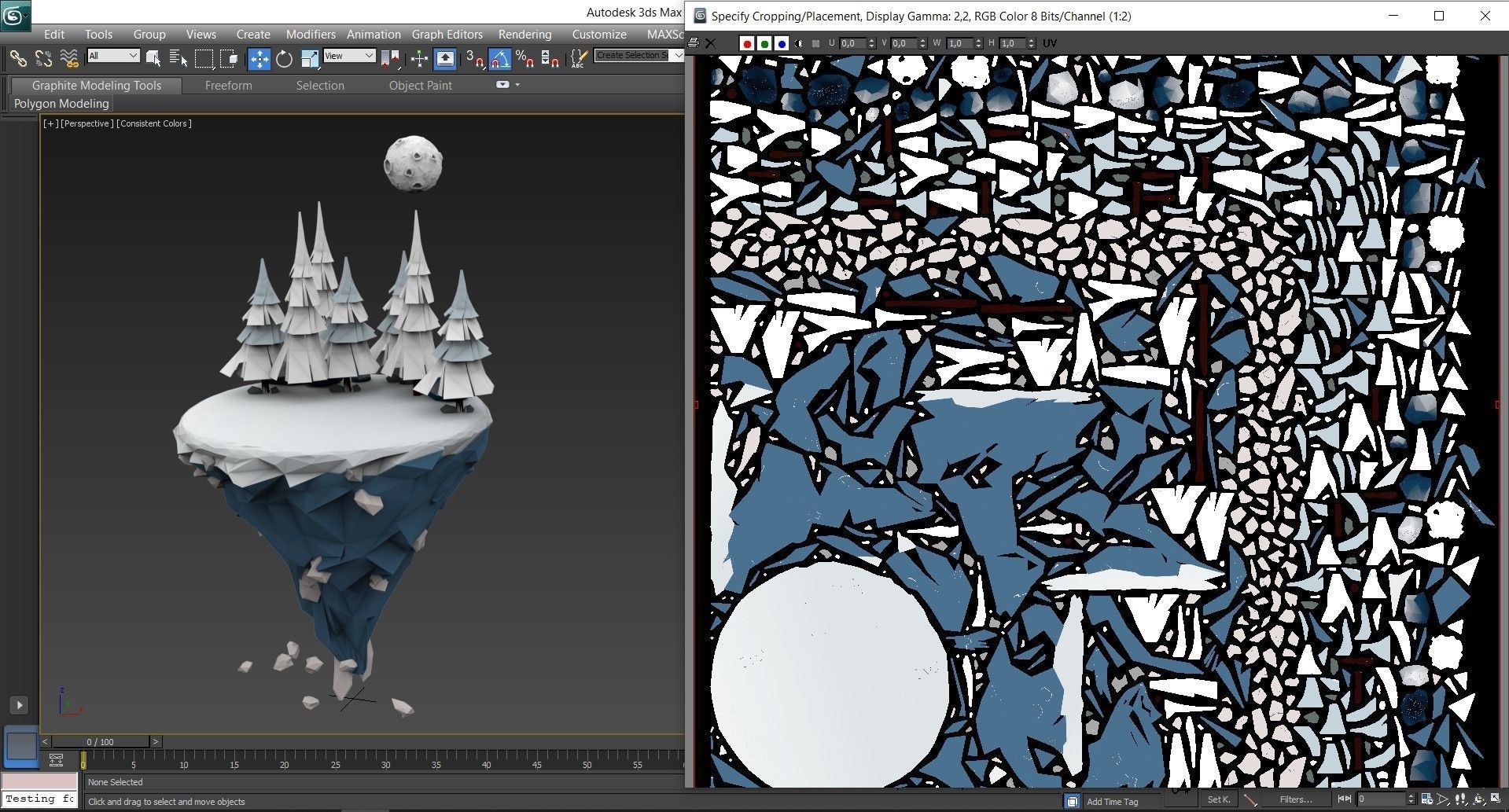Open the Perspective viewport label menu
Viewport: 1509px width, 812px height.
(86, 123)
